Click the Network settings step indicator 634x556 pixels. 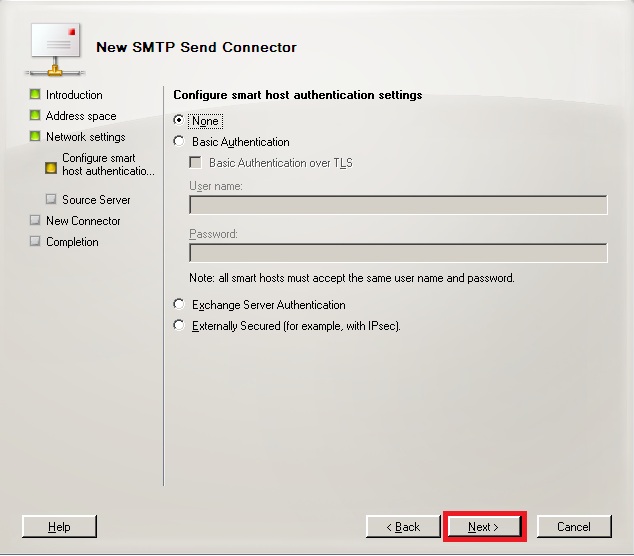click(x=35, y=137)
